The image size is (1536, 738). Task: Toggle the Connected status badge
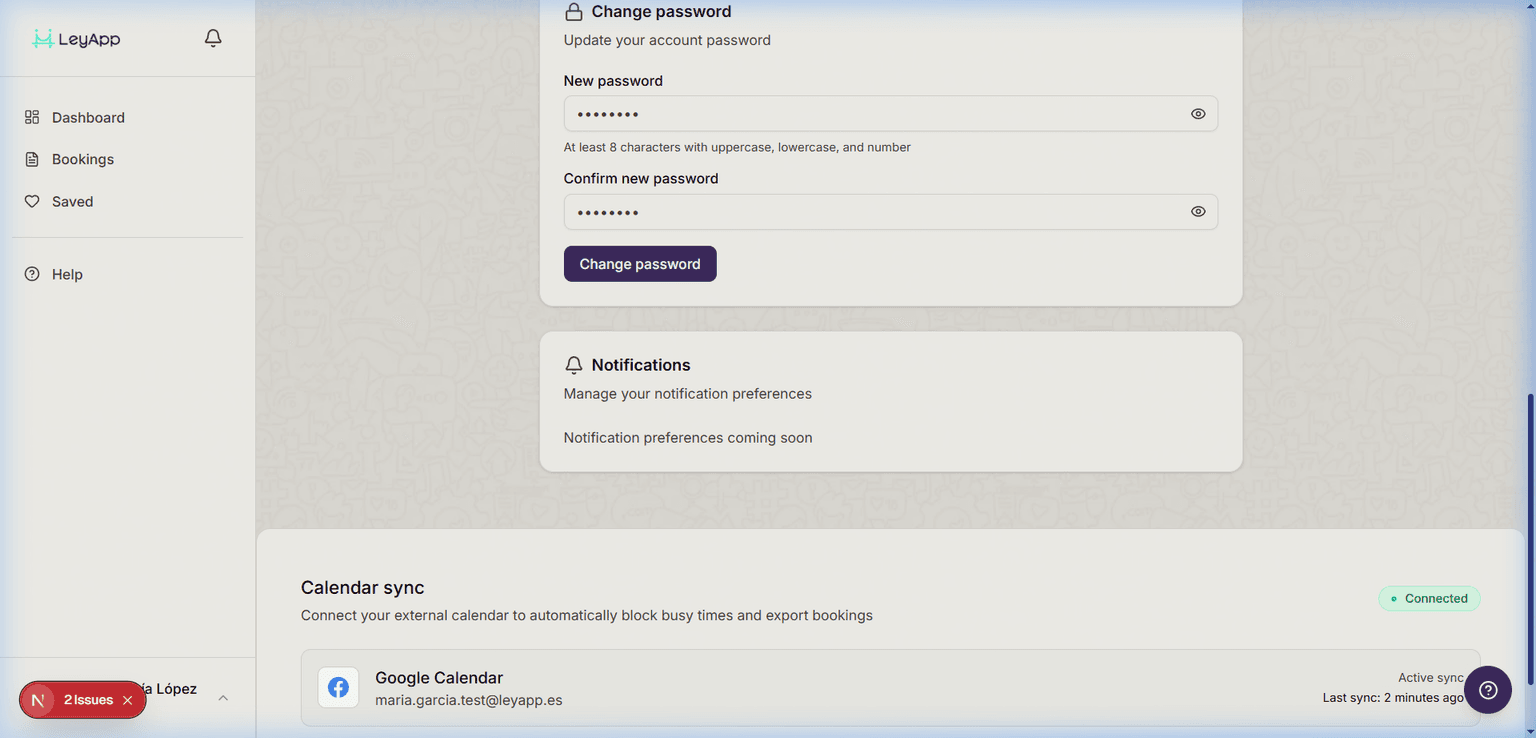[x=1429, y=598]
